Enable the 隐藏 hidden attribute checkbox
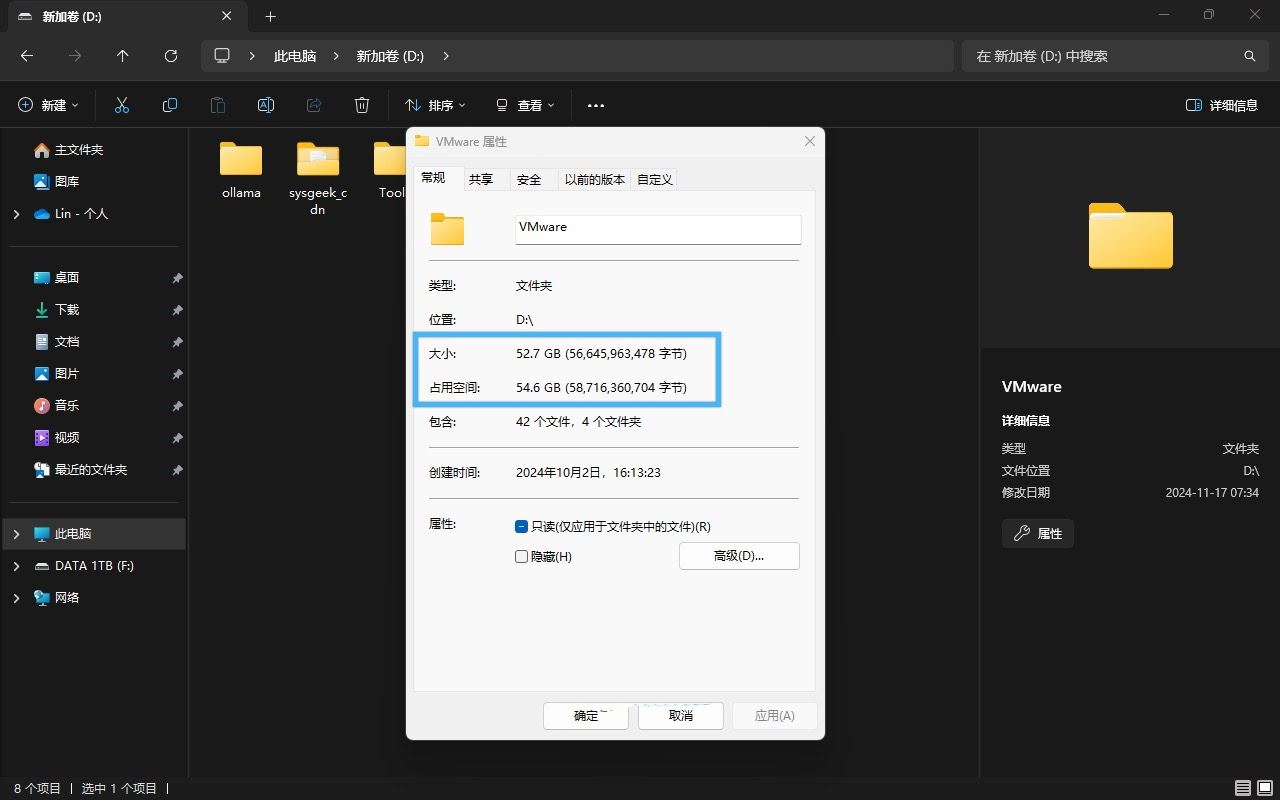Image resolution: width=1280 pixels, height=800 pixels. (x=521, y=556)
